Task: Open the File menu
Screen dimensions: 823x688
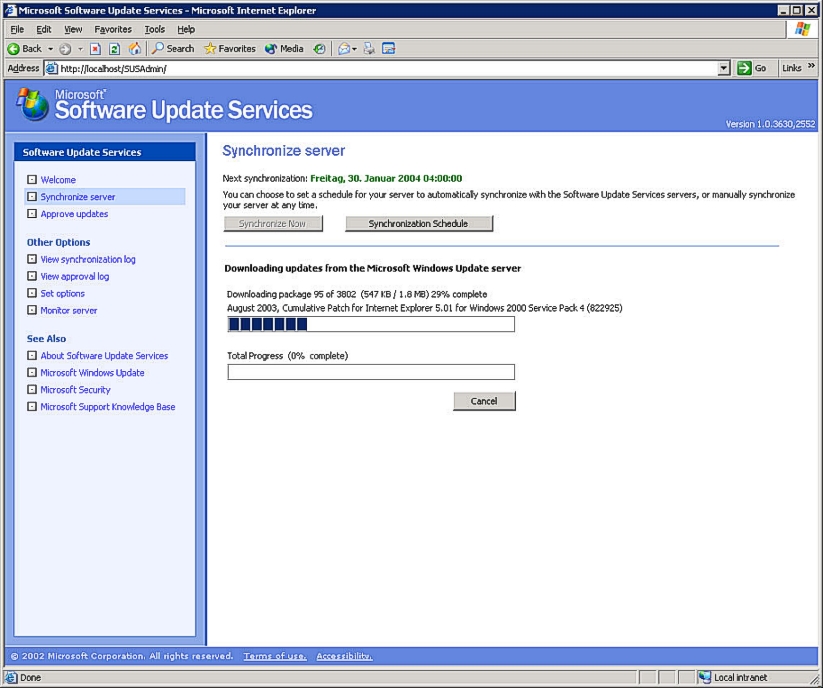Action: (17, 29)
